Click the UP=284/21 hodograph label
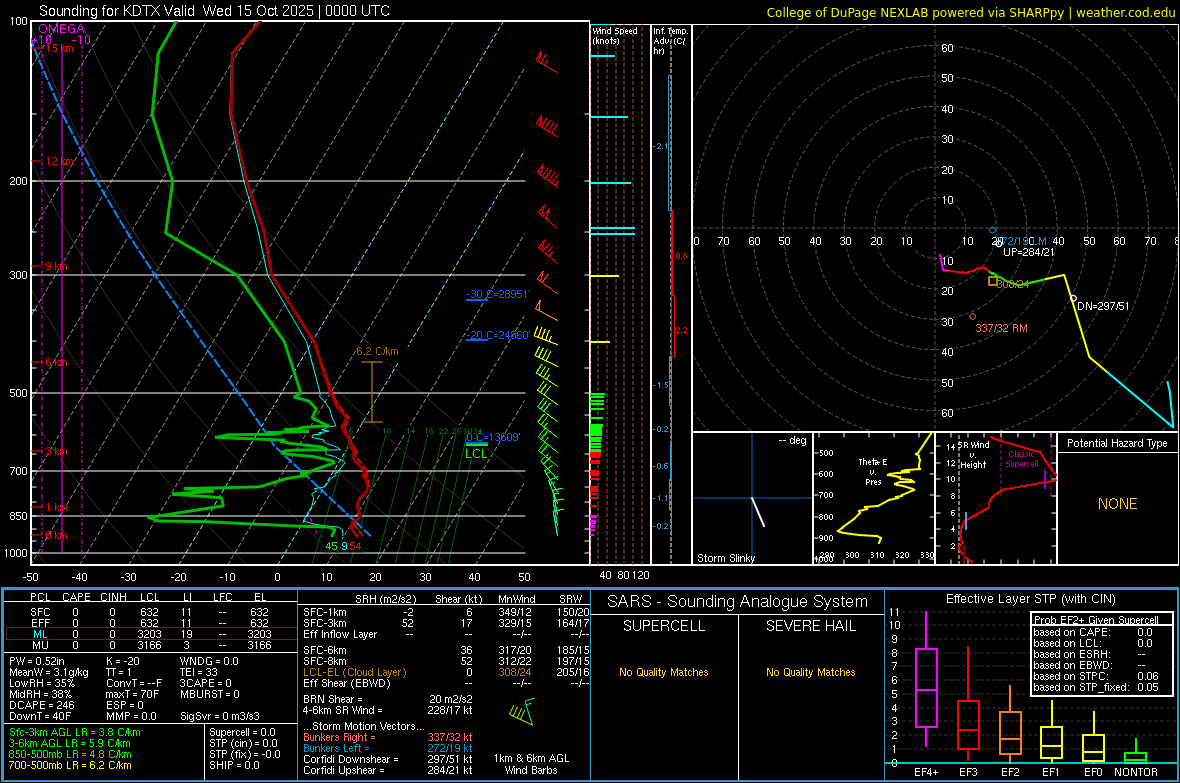The image size is (1180, 783). point(1029,252)
